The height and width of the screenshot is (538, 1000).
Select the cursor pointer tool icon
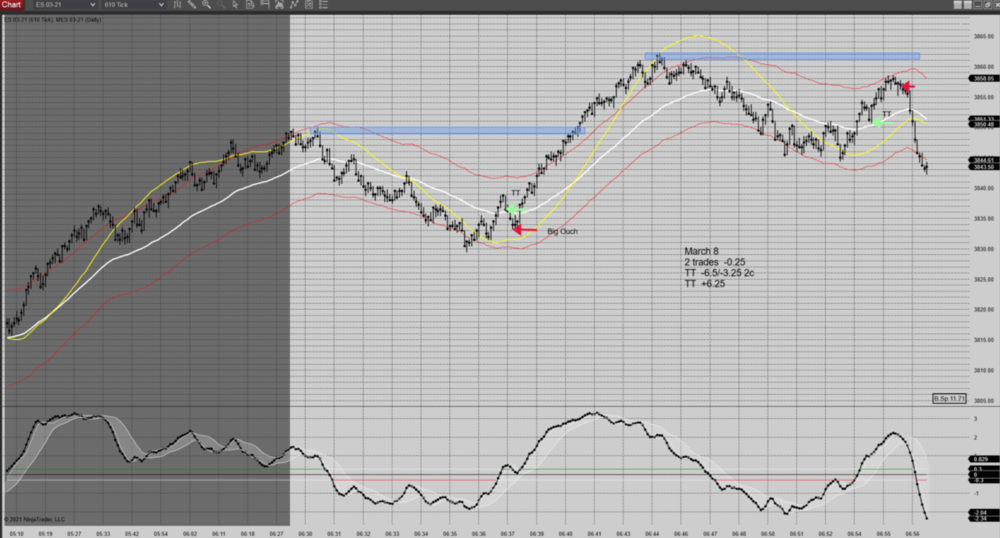(237, 5)
